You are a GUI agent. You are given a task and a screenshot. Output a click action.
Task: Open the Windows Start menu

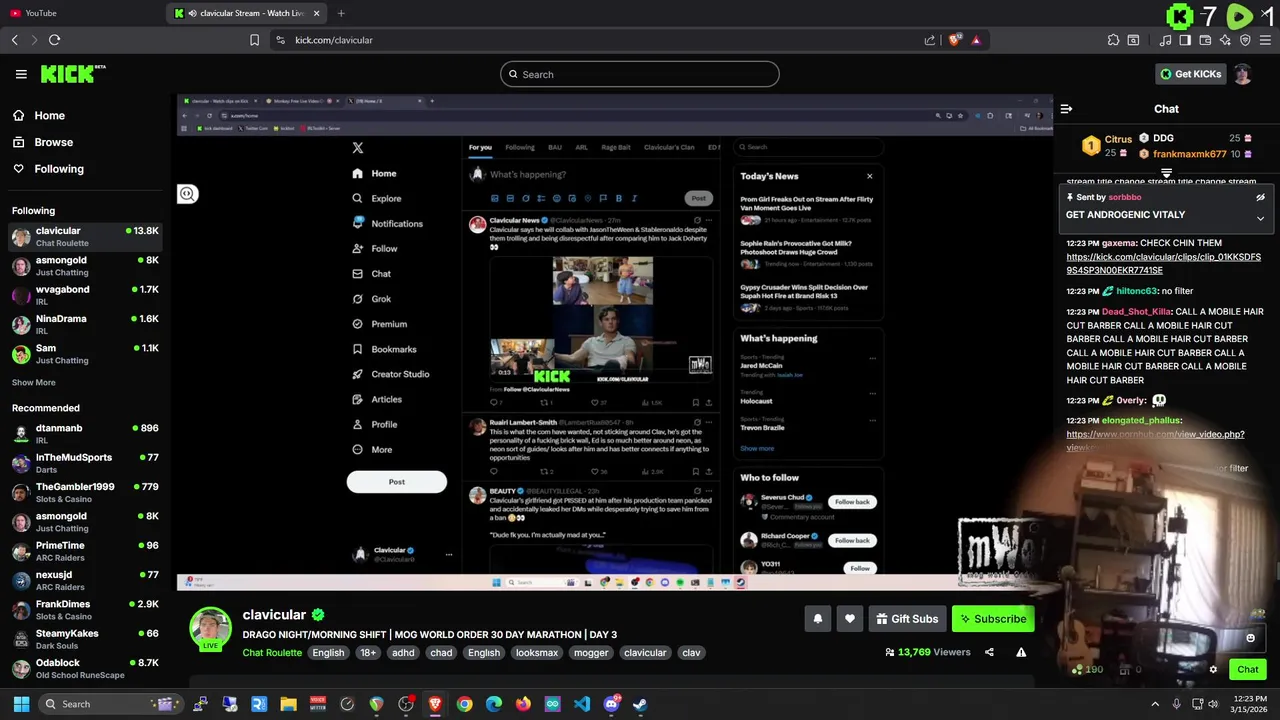[21, 704]
